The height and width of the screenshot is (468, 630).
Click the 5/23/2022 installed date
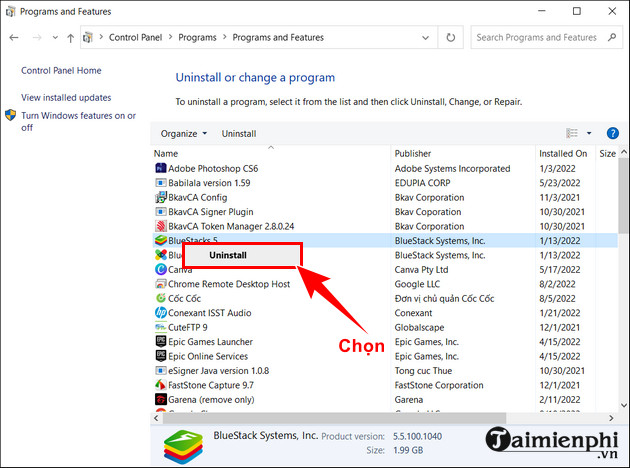tap(560, 183)
